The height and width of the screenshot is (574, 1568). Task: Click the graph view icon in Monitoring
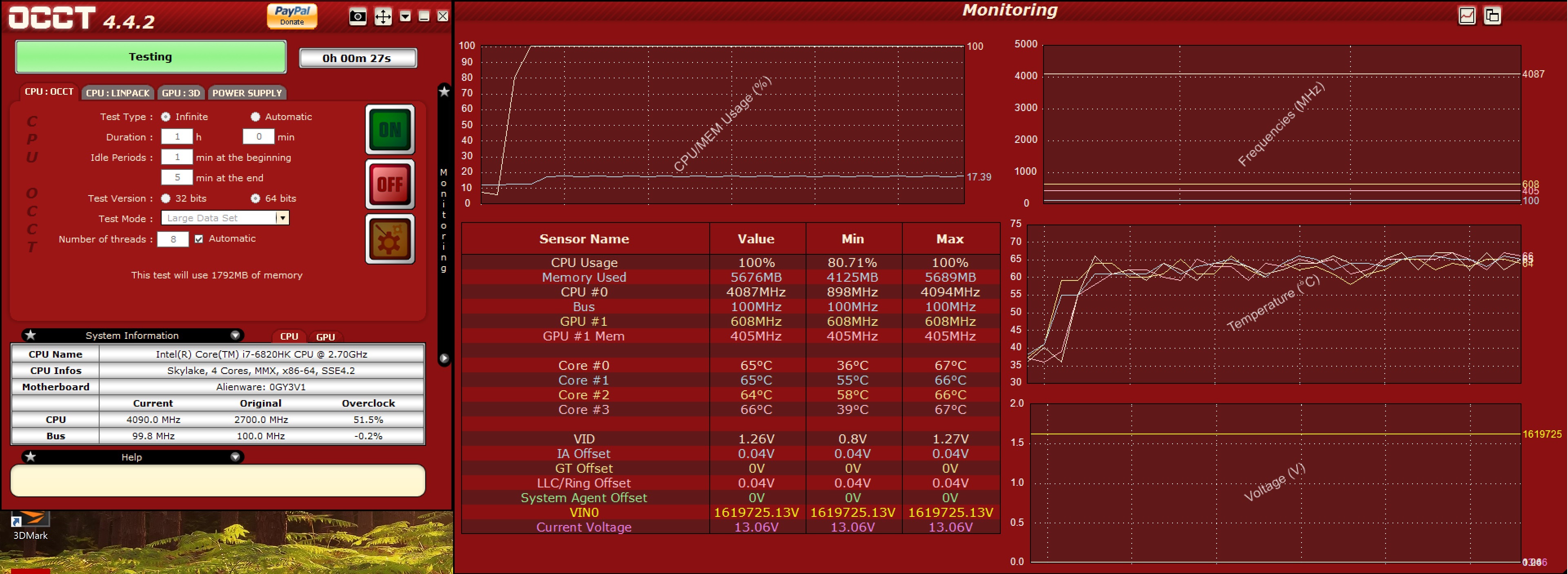coord(1467,16)
